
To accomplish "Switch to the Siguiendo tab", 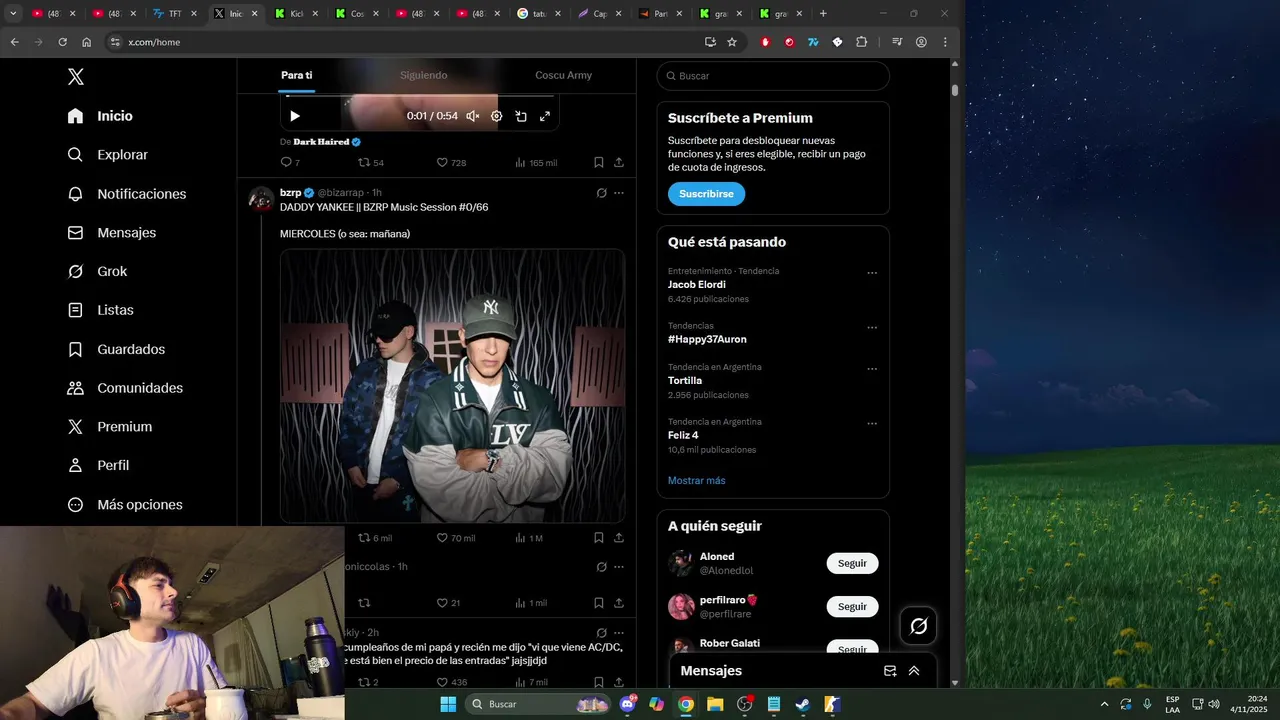I will 424,75.
